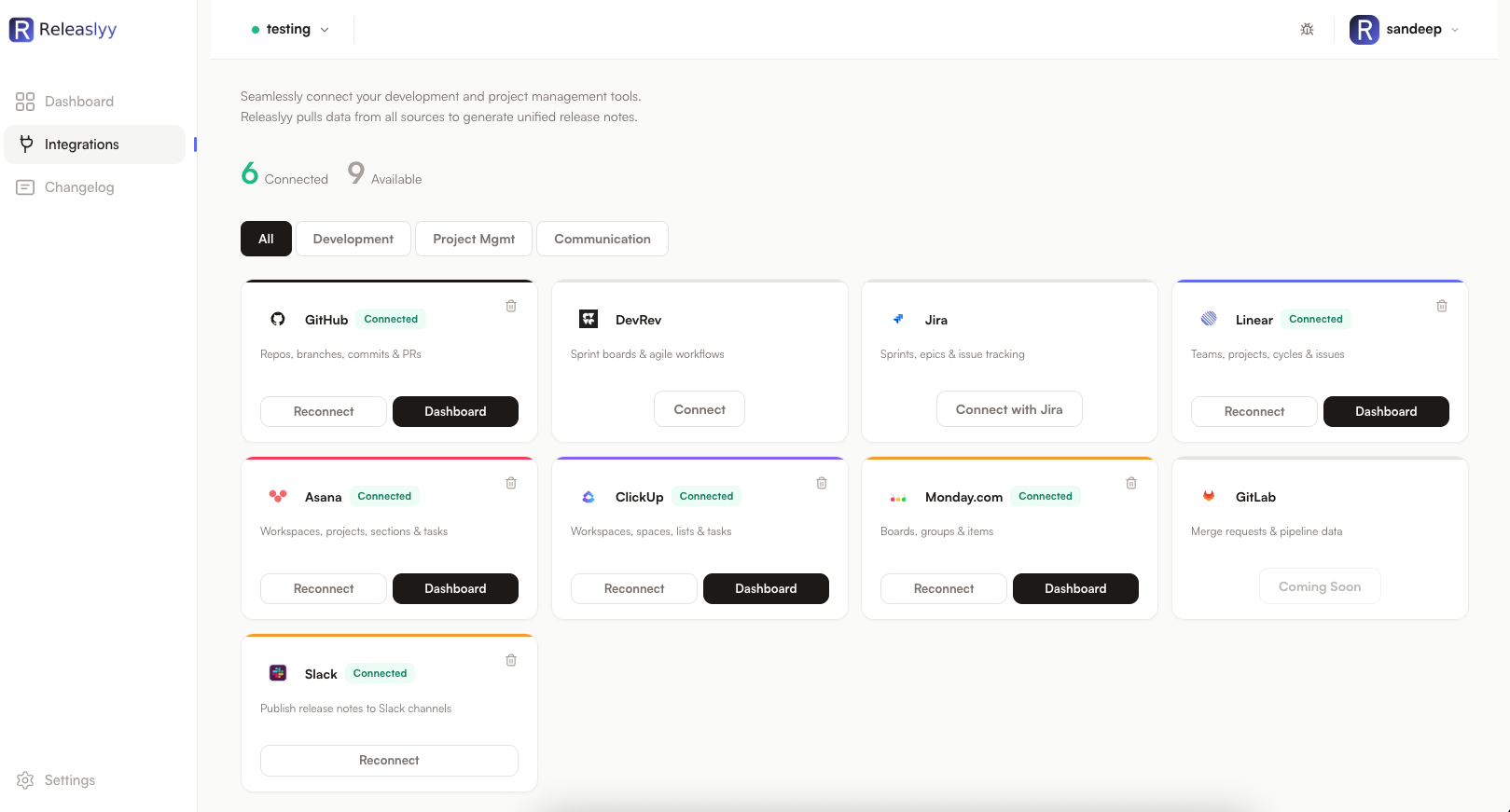1510x812 pixels.
Task: Open the sandeep user menu chevron
Action: [1455, 30]
